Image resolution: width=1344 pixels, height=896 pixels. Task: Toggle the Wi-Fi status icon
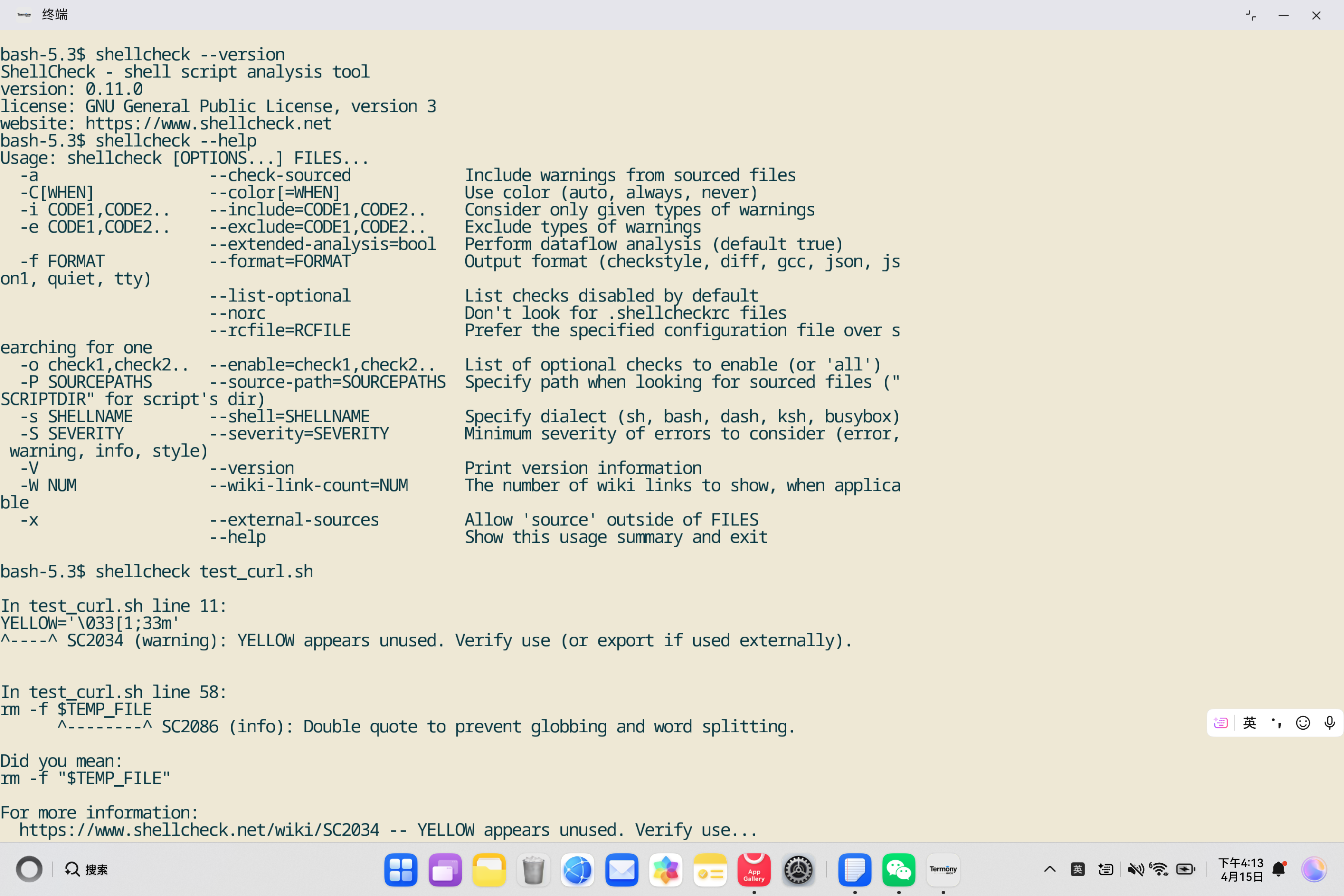pos(1159,869)
